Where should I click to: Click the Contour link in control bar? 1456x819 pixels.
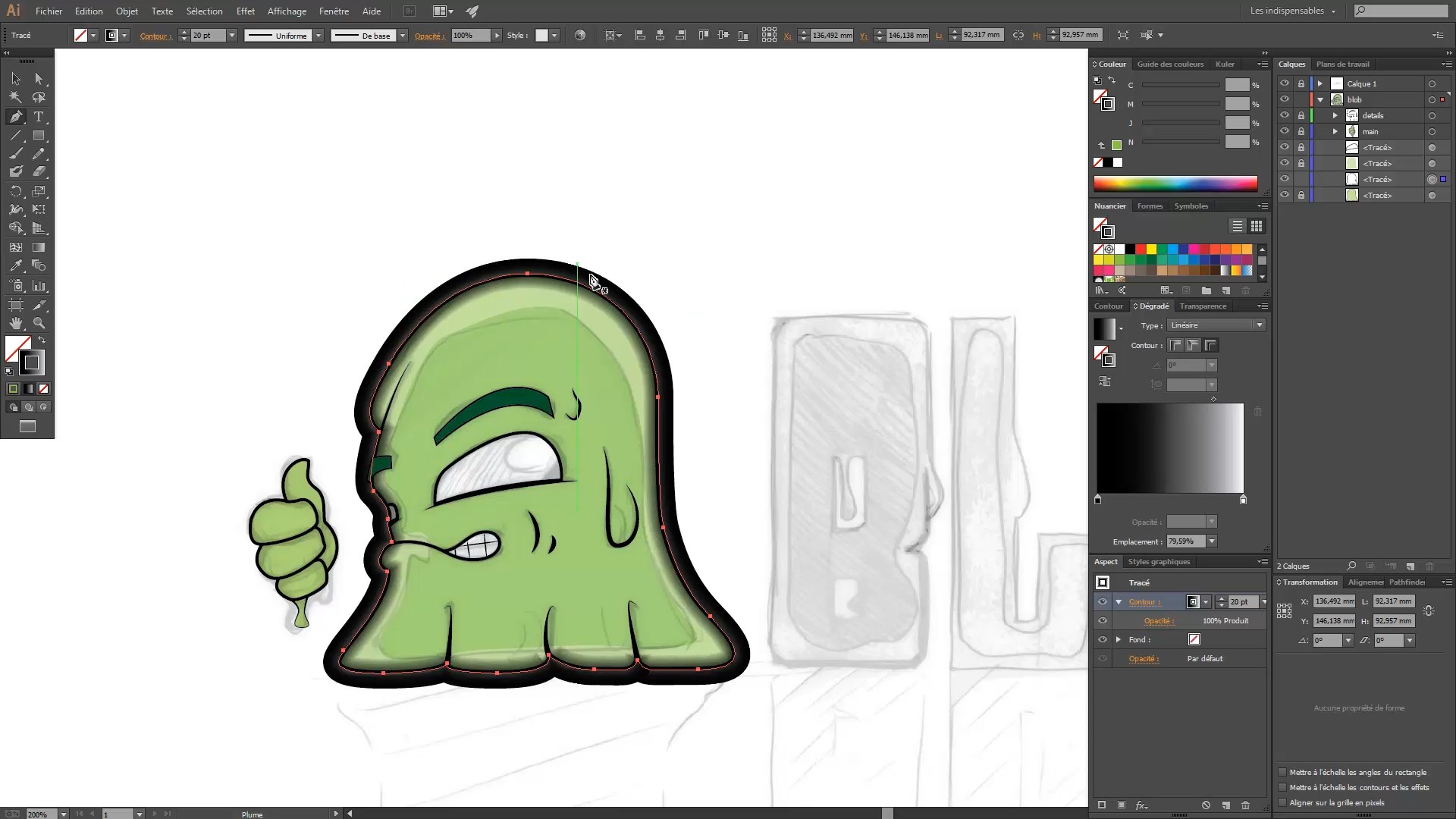[155, 36]
